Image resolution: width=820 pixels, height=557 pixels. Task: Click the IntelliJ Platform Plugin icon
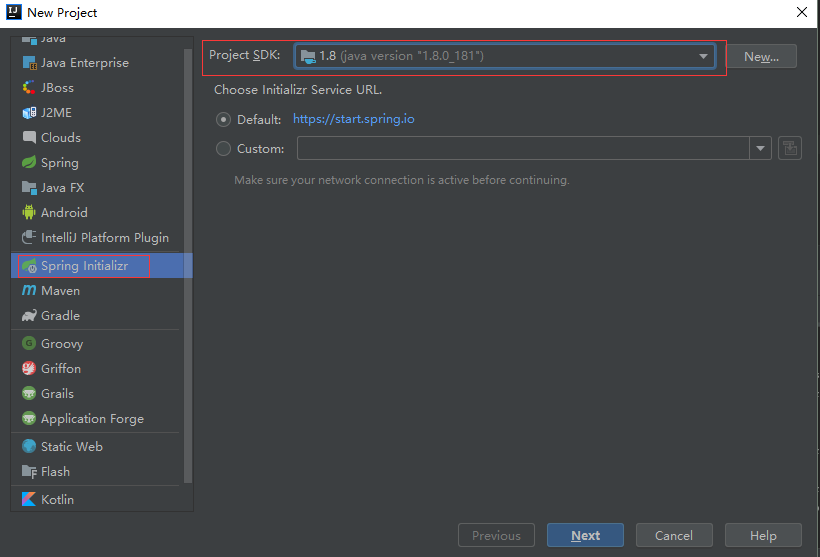click(x=29, y=237)
